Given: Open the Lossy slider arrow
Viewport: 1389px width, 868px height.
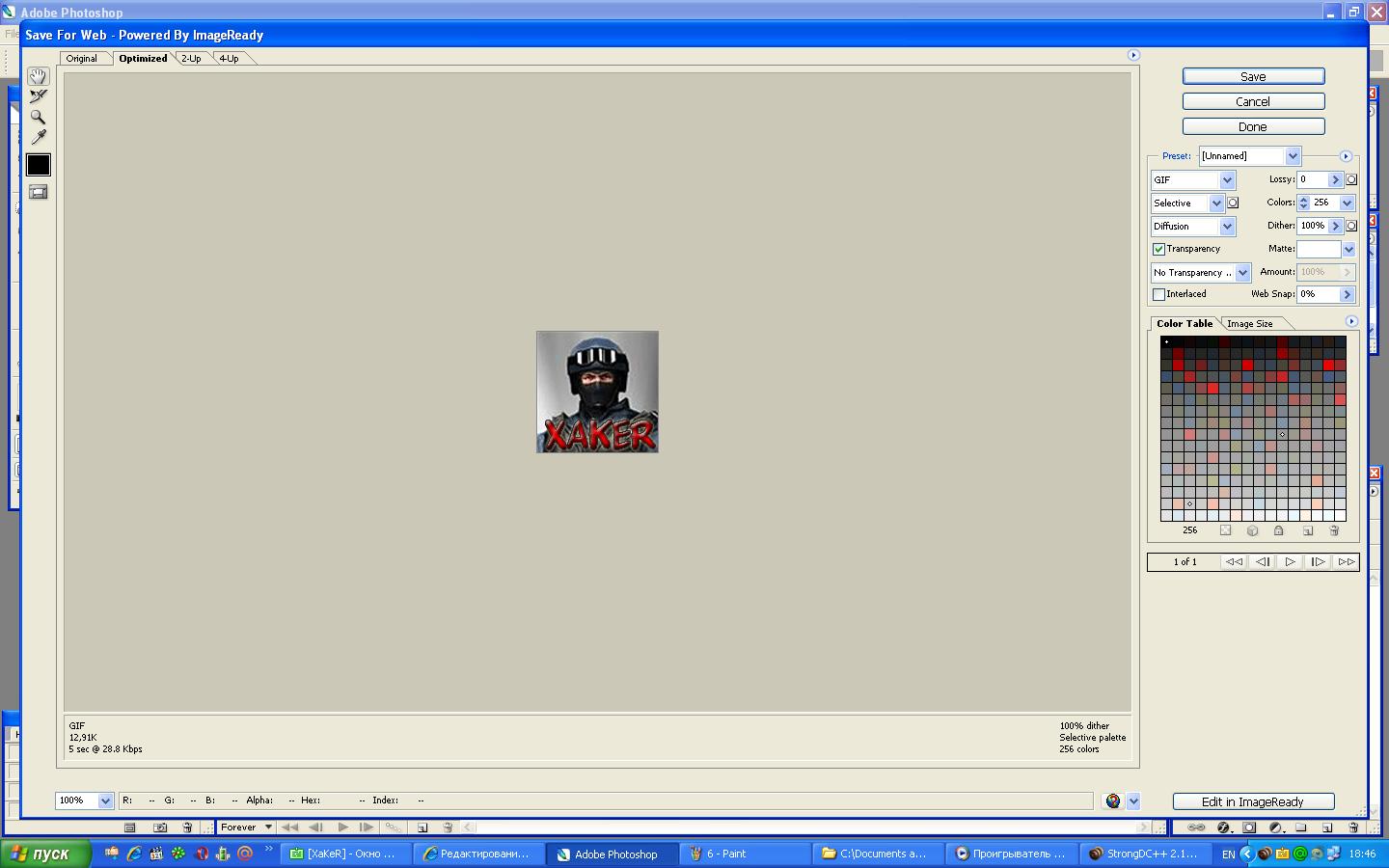Looking at the screenshot, I should 1335,179.
